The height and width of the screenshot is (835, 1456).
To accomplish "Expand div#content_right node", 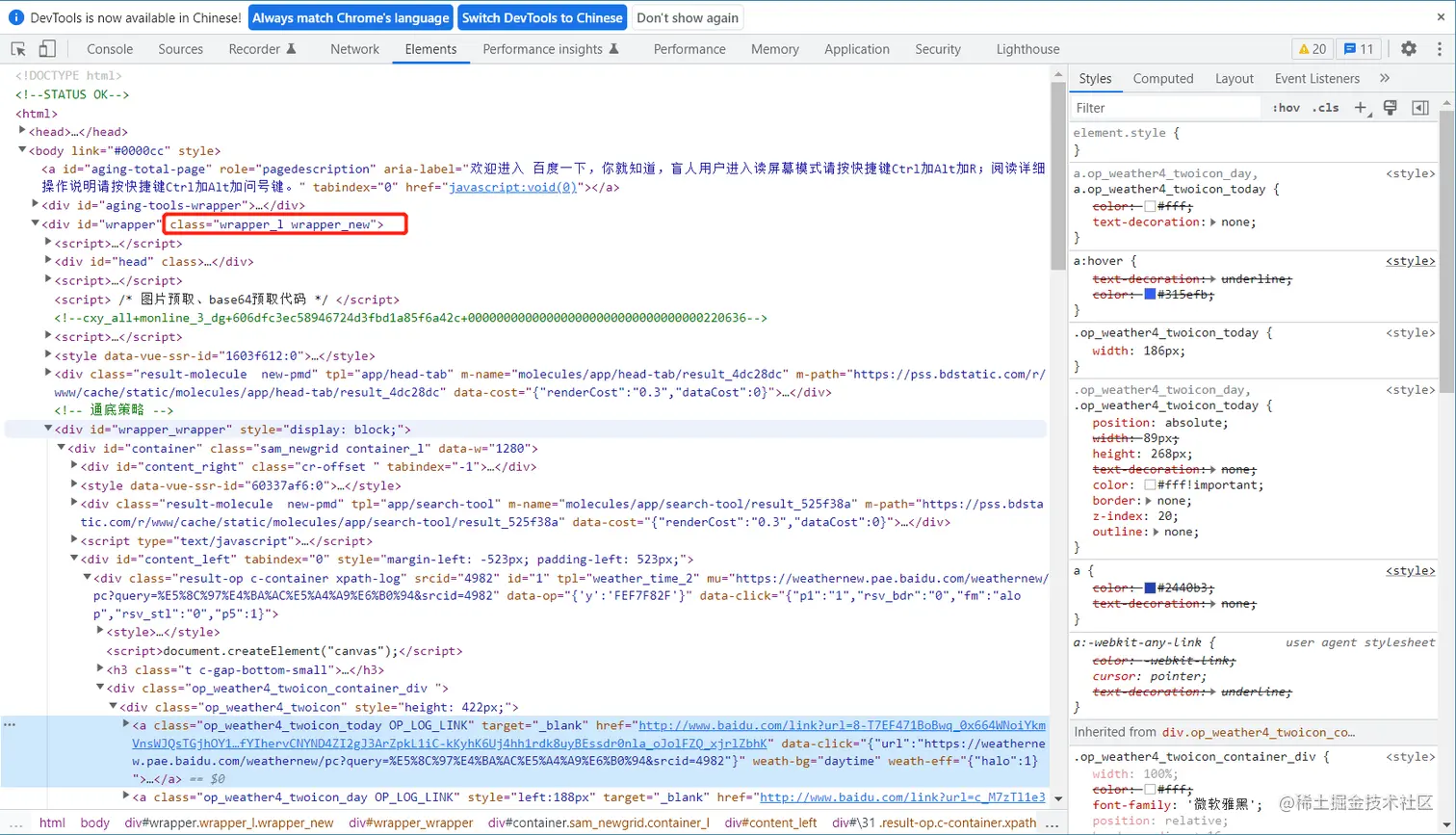I will click(x=75, y=466).
